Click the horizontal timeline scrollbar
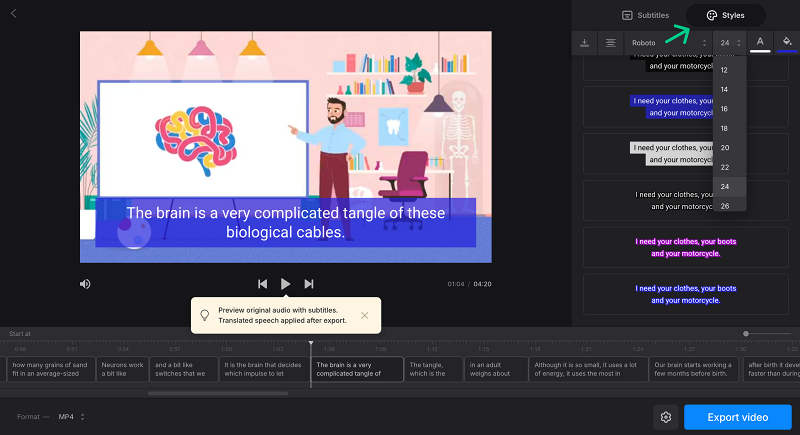The width and height of the screenshot is (800, 435). 218,393
